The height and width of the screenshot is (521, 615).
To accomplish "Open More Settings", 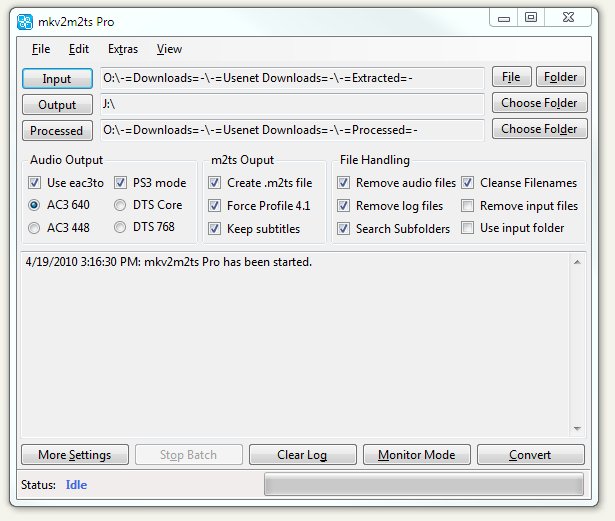I will pos(75,455).
